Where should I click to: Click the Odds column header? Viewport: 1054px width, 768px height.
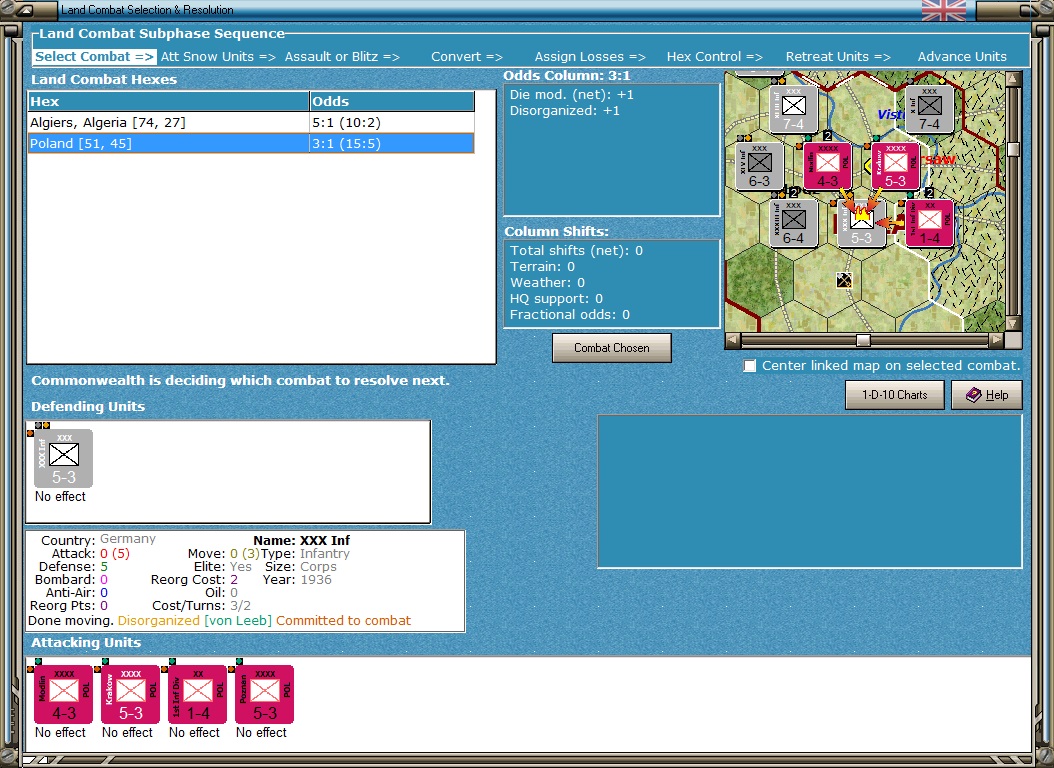[392, 101]
